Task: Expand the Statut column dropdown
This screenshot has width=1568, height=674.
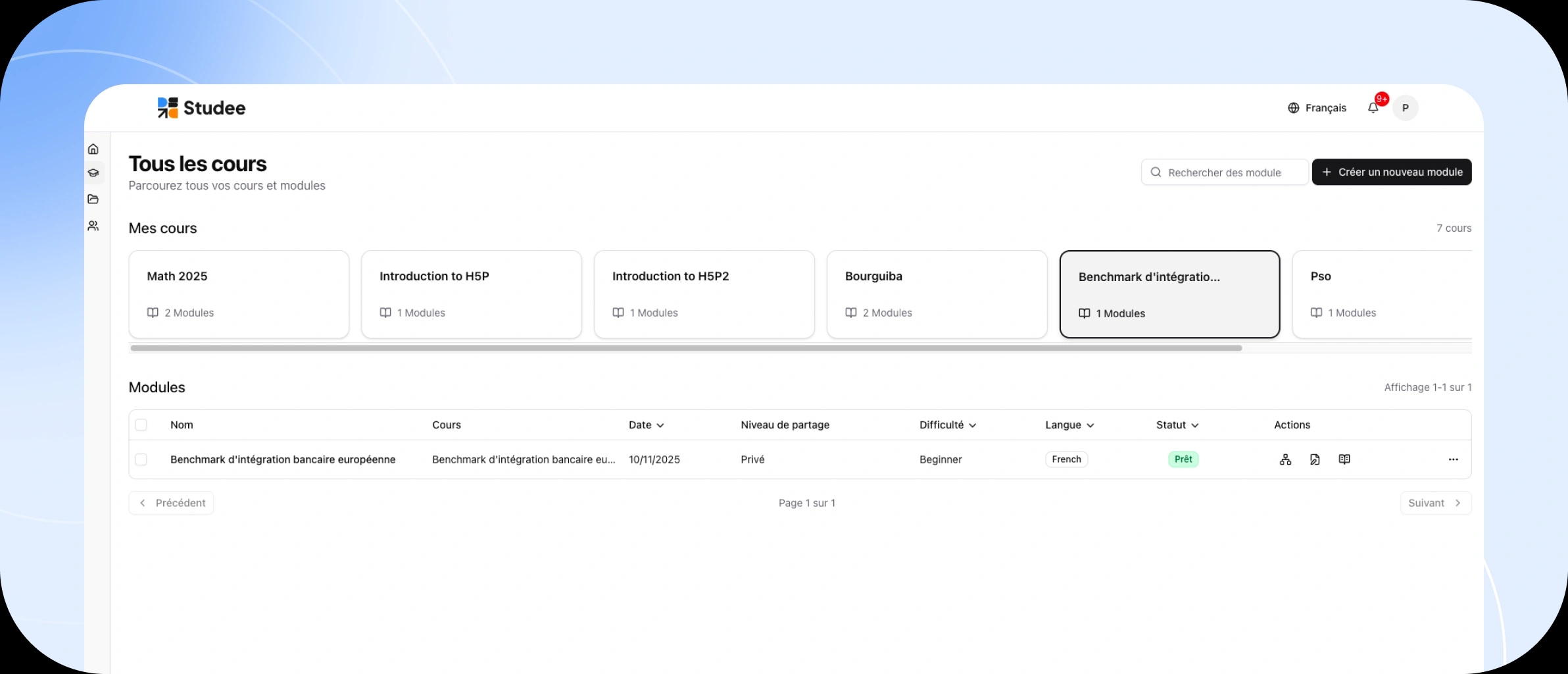Action: tap(1177, 425)
